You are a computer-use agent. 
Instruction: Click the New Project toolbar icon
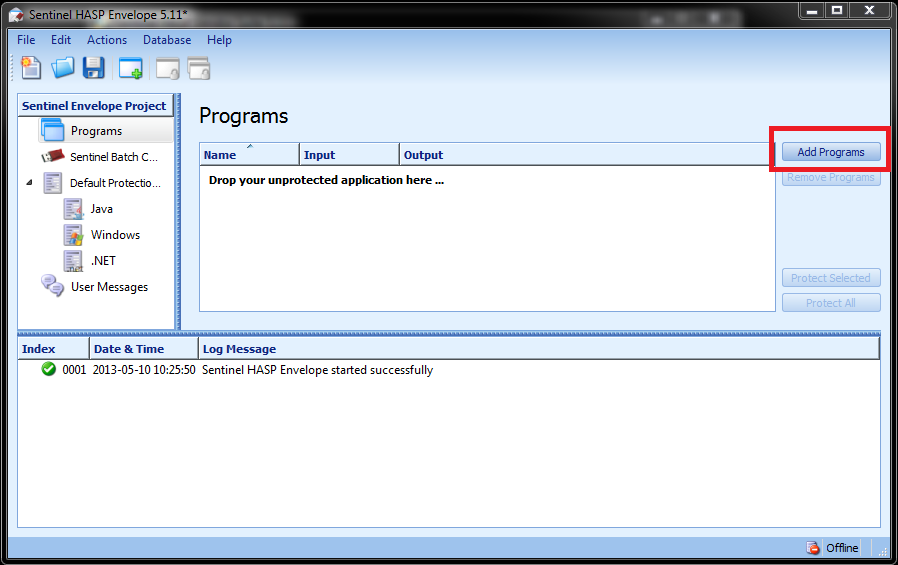tap(31, 68)
